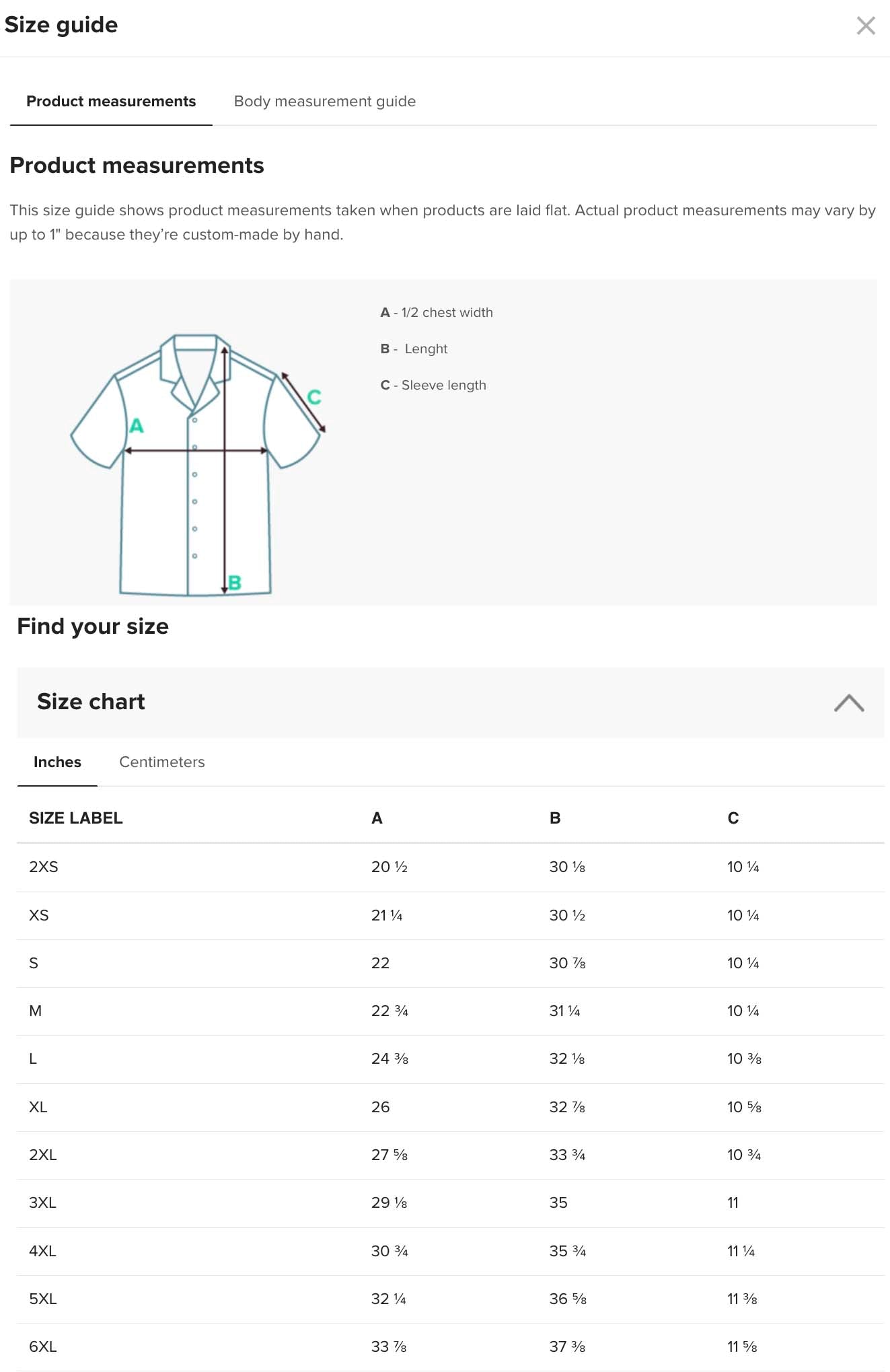
Task: Click the SIZE LABEL column header
Action: (x=75, y=818)
